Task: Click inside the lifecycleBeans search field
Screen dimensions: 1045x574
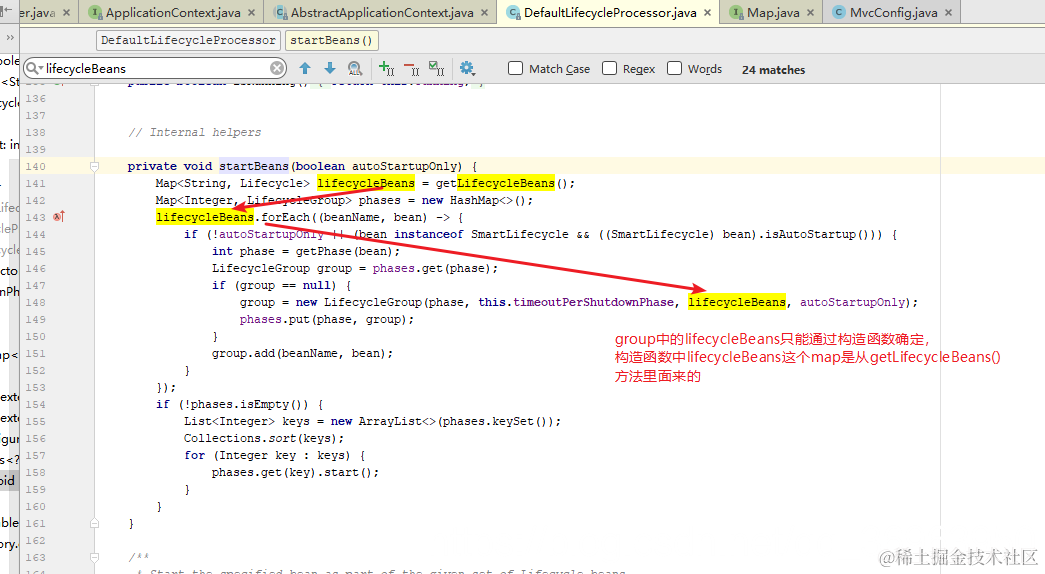Action: [157, 68]
